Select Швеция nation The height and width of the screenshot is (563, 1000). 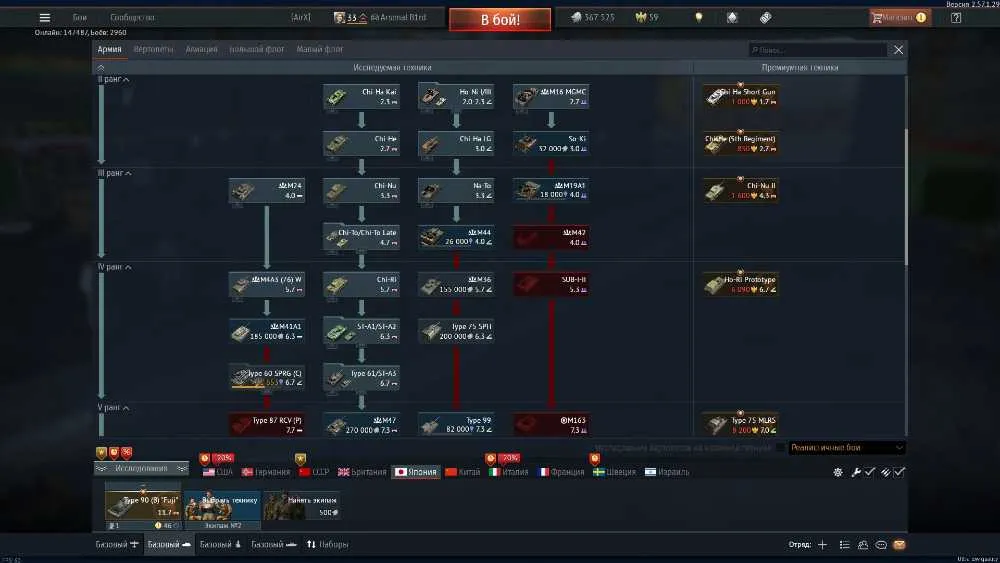point(614,472)
